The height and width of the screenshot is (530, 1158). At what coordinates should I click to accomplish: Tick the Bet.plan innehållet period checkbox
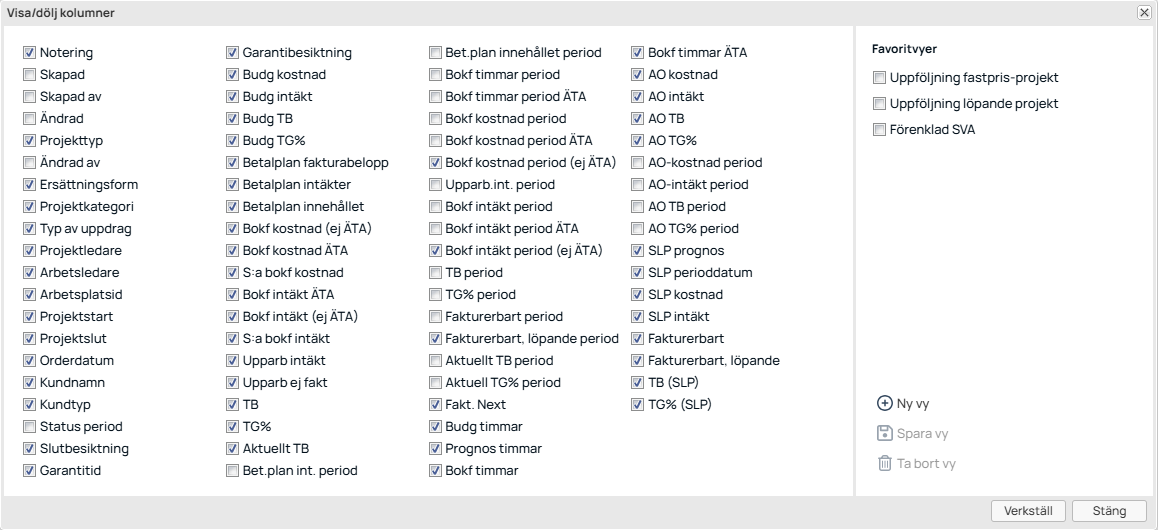click(x=436, y=53)
